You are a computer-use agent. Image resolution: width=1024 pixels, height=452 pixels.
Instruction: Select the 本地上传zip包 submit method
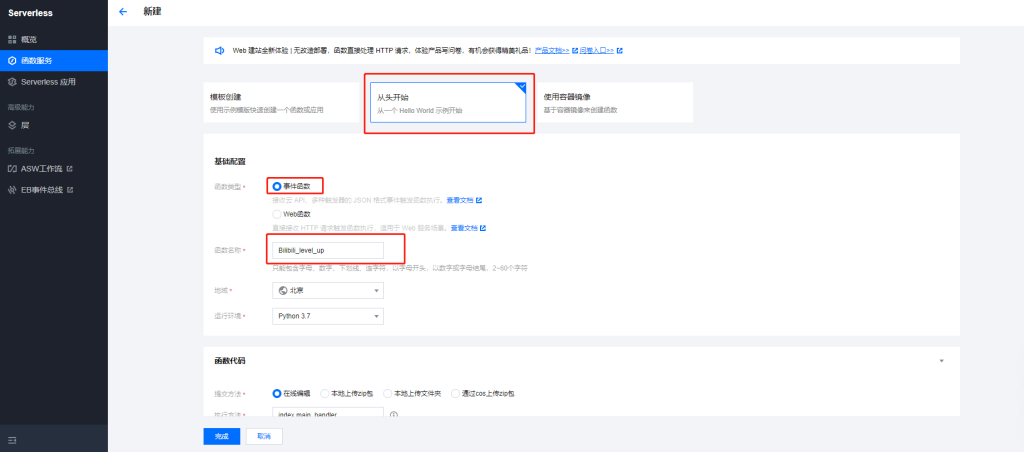[325, 393]
